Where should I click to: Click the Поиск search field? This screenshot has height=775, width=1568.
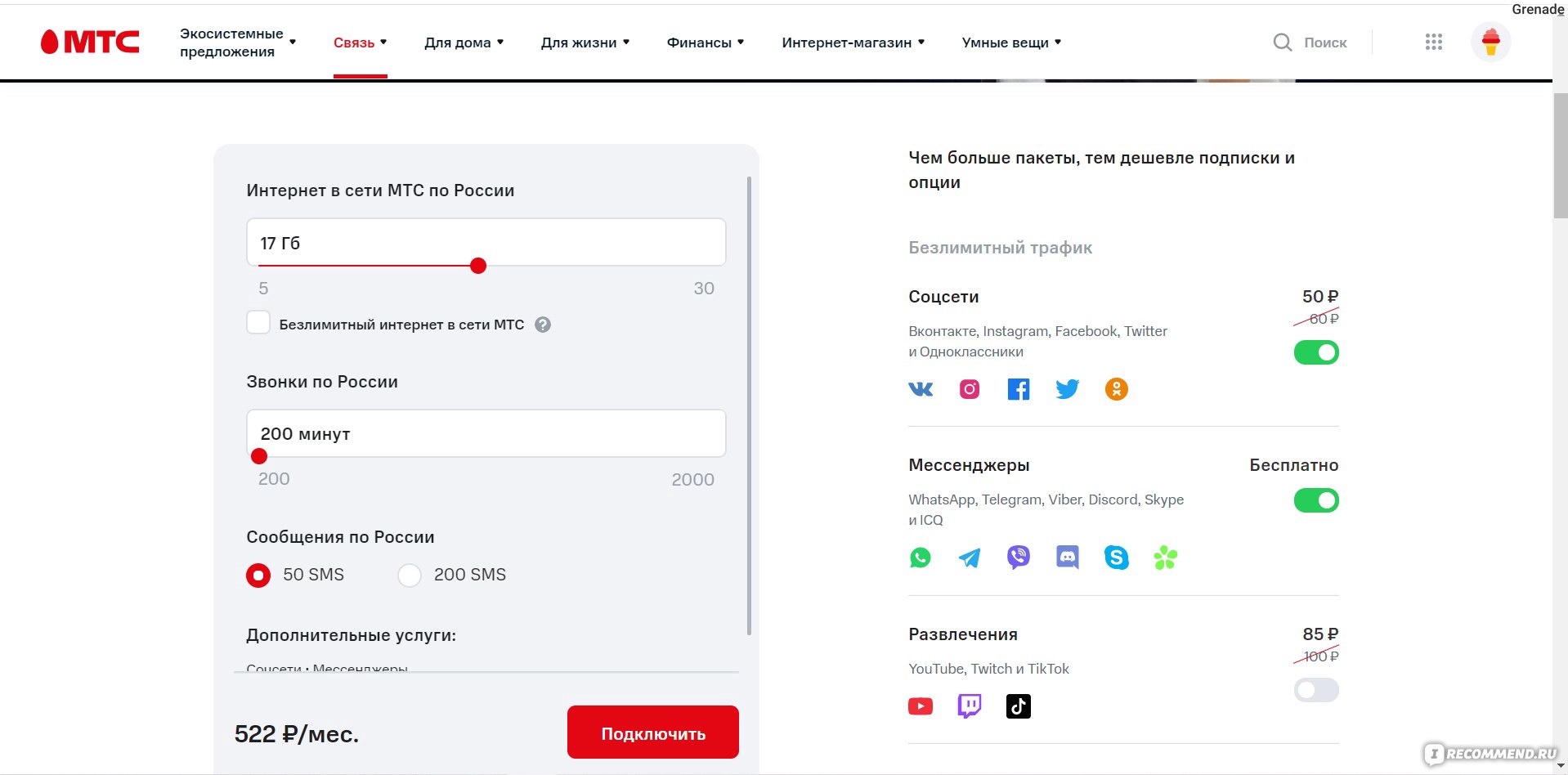click(x=1325, y=43)
